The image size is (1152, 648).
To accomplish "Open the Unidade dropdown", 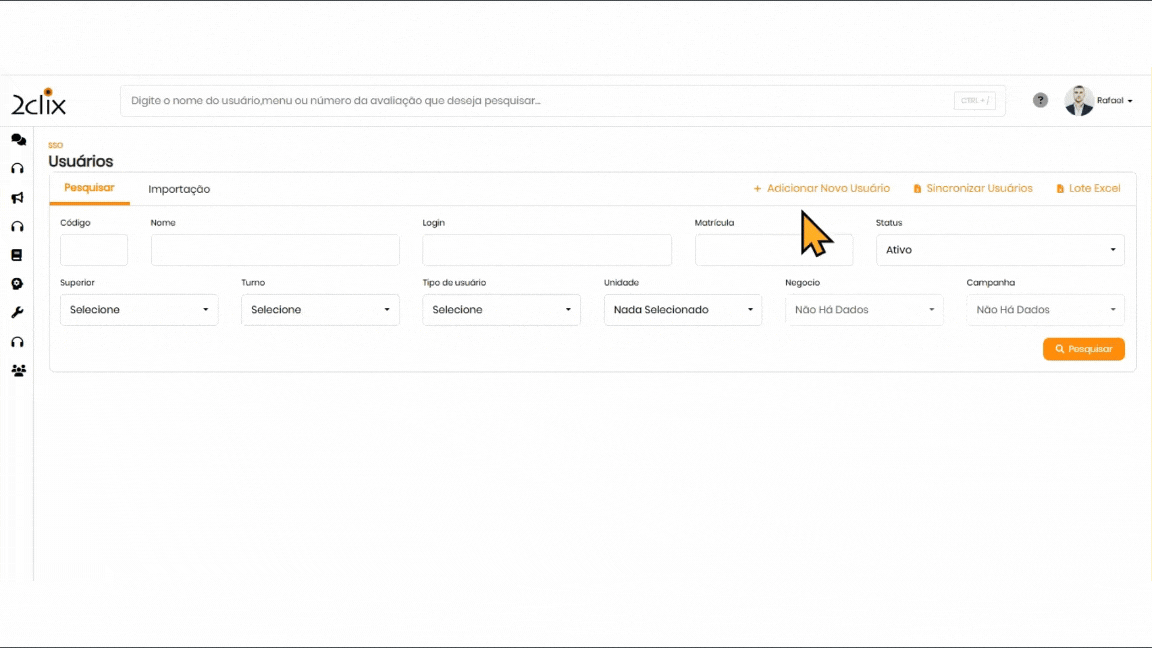I will [x=683, y=310].
